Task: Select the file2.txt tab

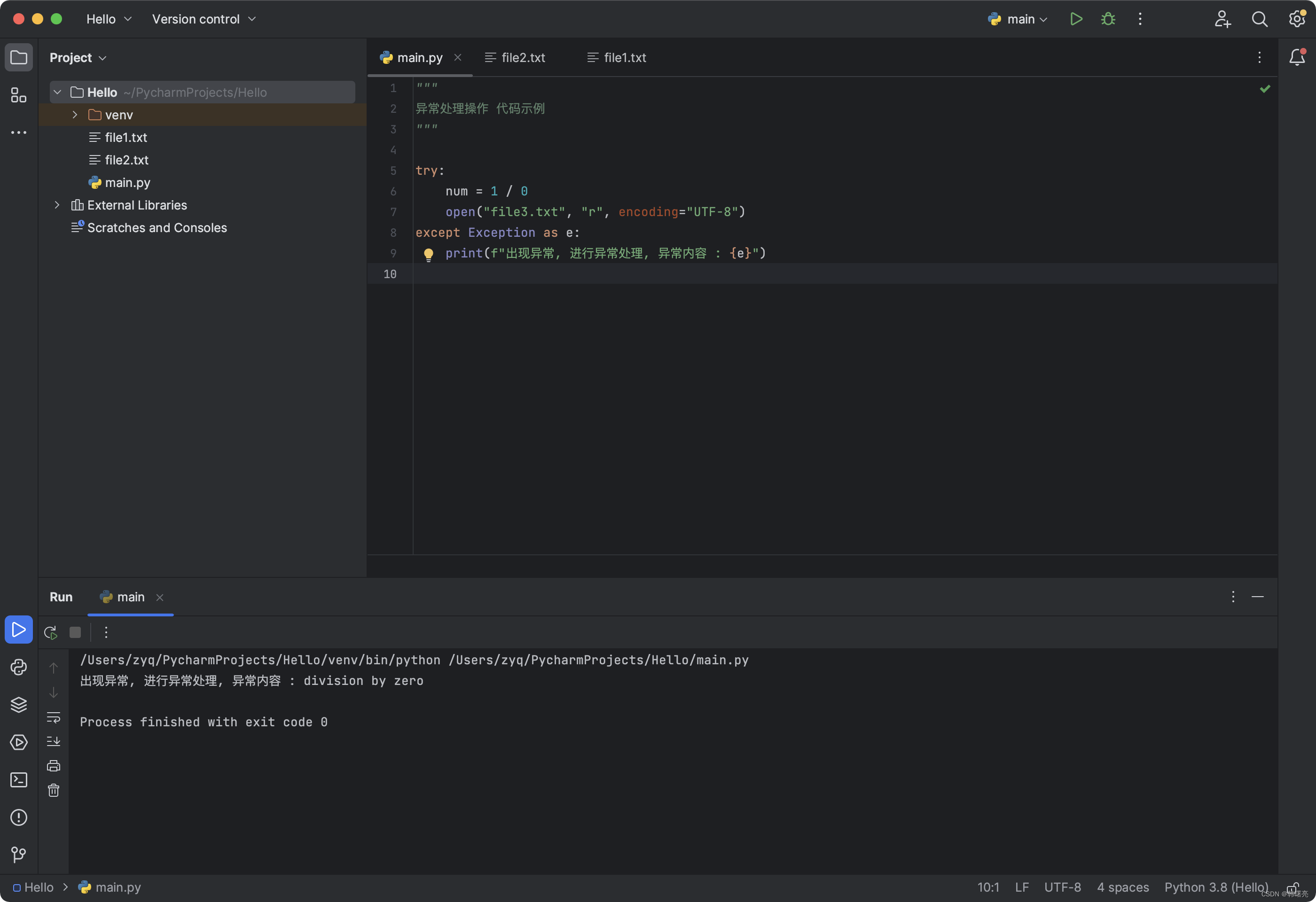Action: click(523, 57)
